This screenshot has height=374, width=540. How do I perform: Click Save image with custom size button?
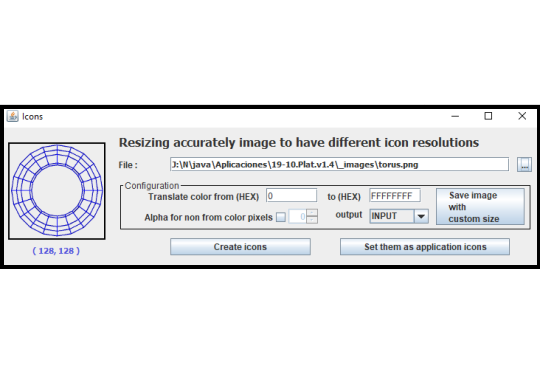[480, 207]
